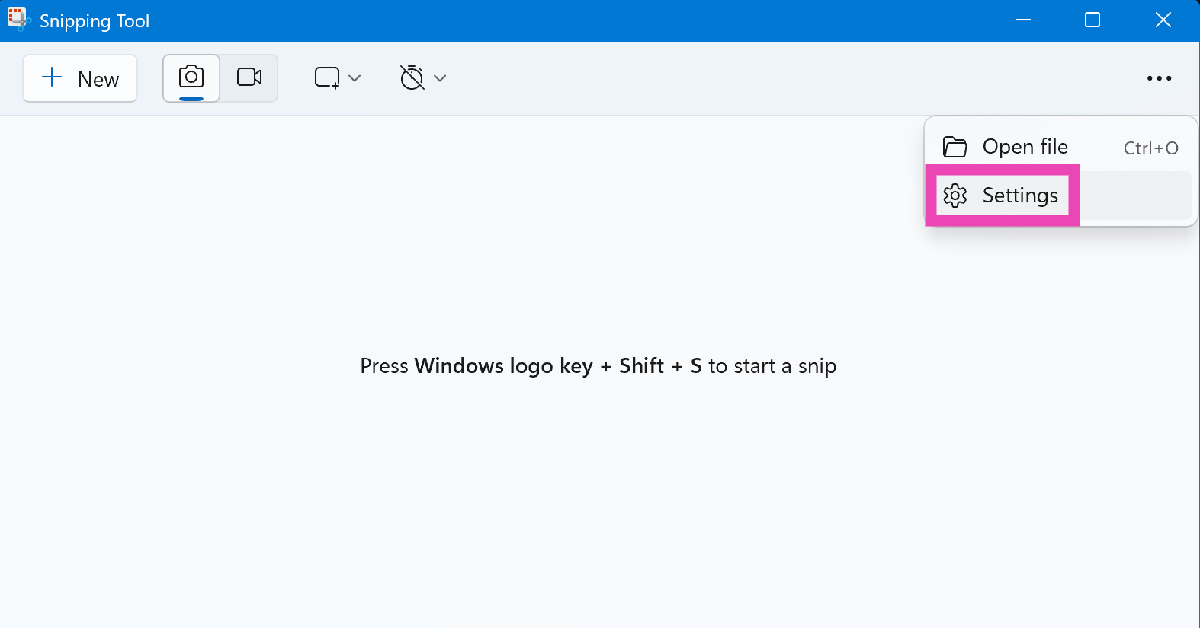The width and height of the screenshot is (1200, 628).
Task: Switch to Record mode with video camera icon
Action: [249, 77]
